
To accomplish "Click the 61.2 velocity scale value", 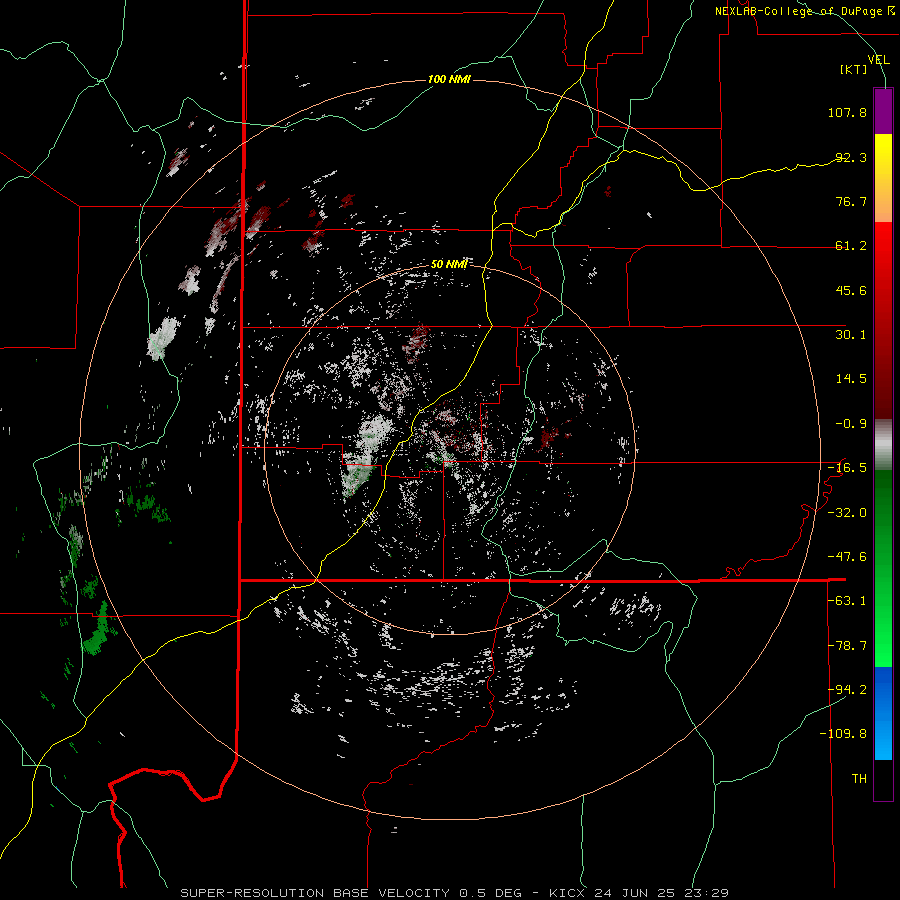I will pos(851,246).
